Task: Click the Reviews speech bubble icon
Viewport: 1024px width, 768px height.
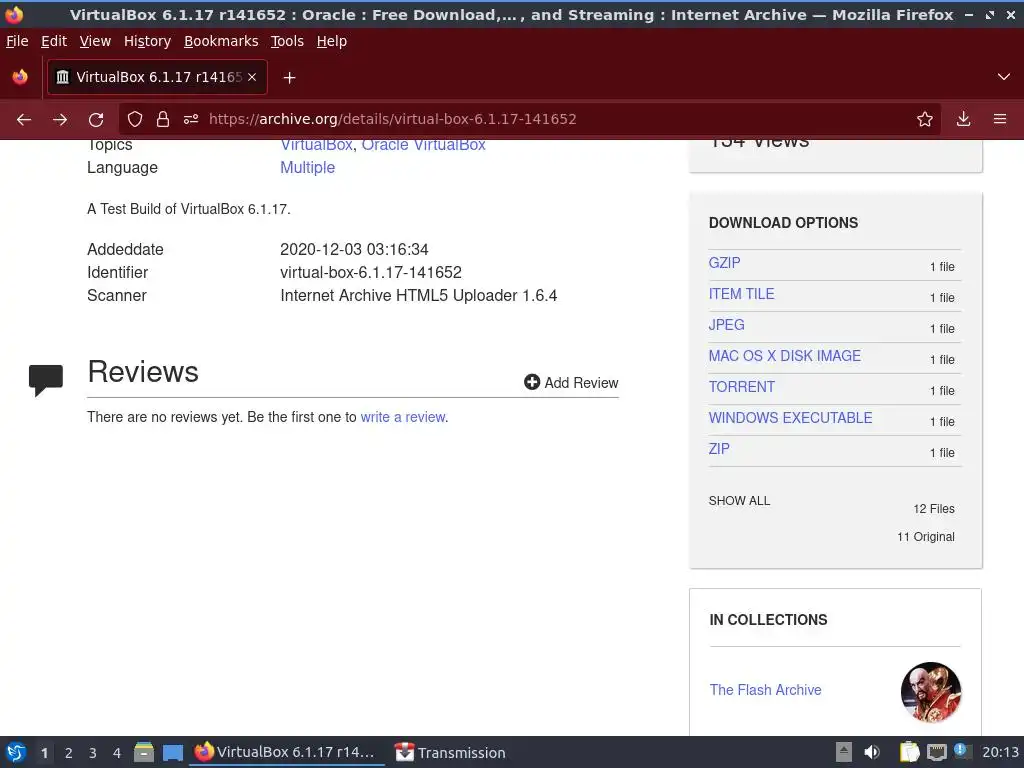Action: click(46, 380)
